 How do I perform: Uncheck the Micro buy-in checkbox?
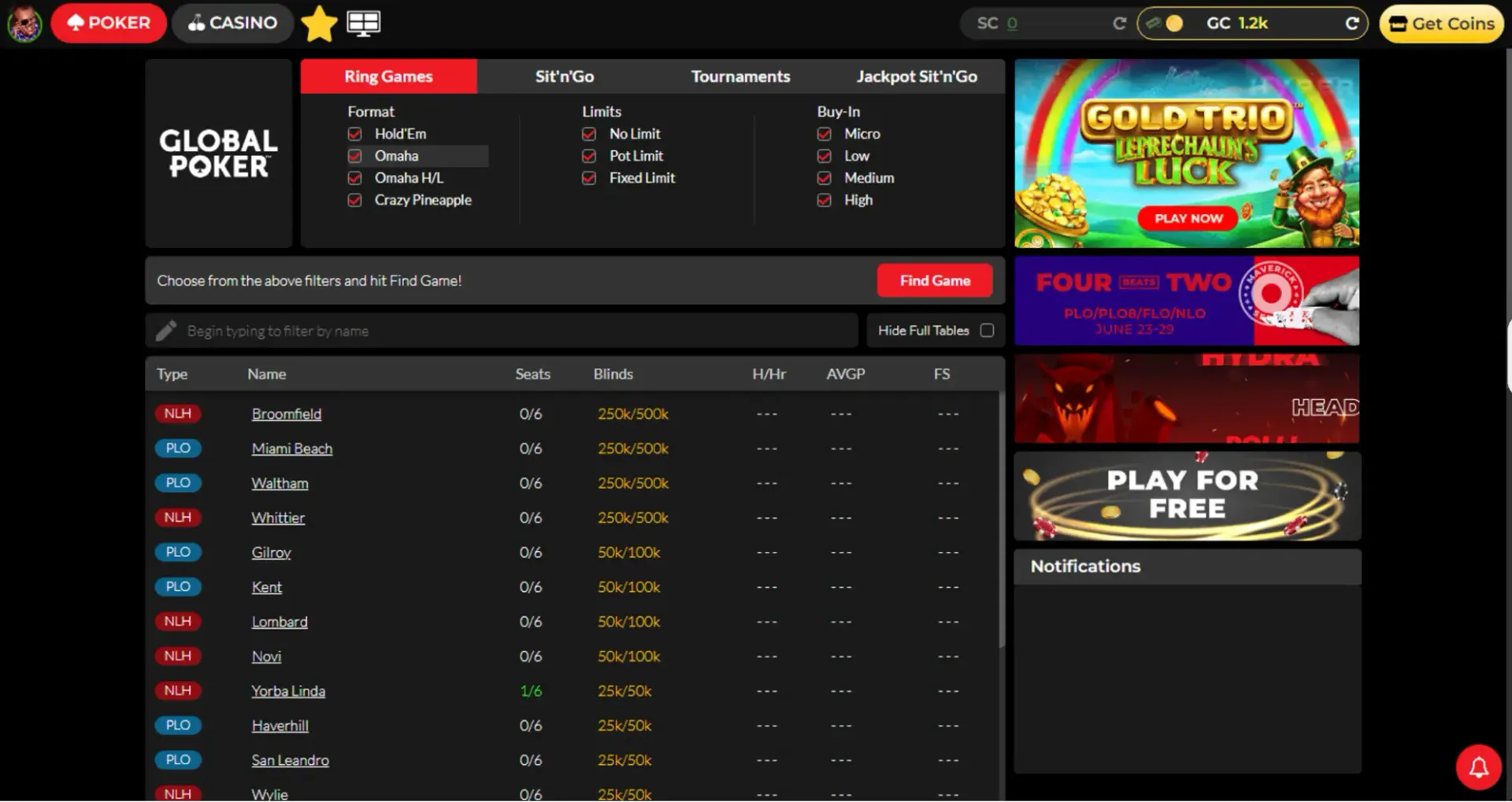click(825, 134)
